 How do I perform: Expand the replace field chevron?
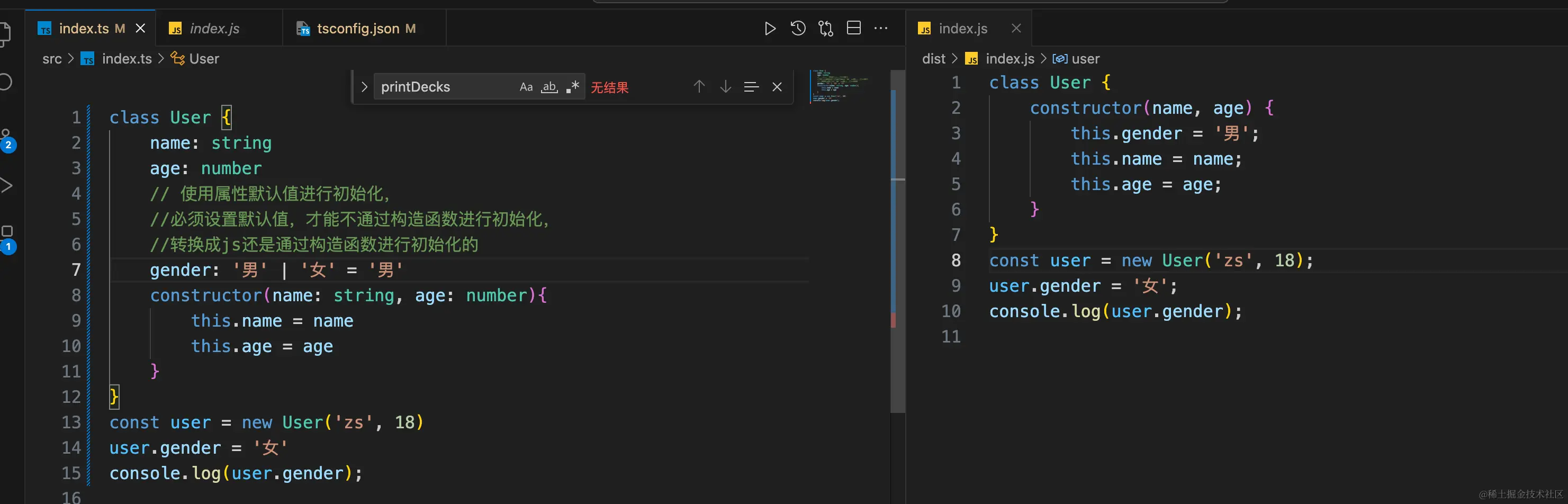click(364, 87)
